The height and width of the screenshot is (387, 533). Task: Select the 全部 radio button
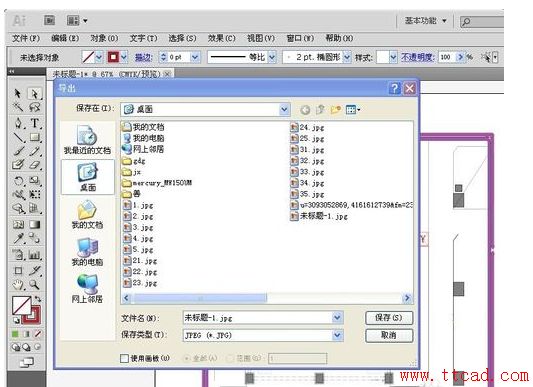pos(186,358)
